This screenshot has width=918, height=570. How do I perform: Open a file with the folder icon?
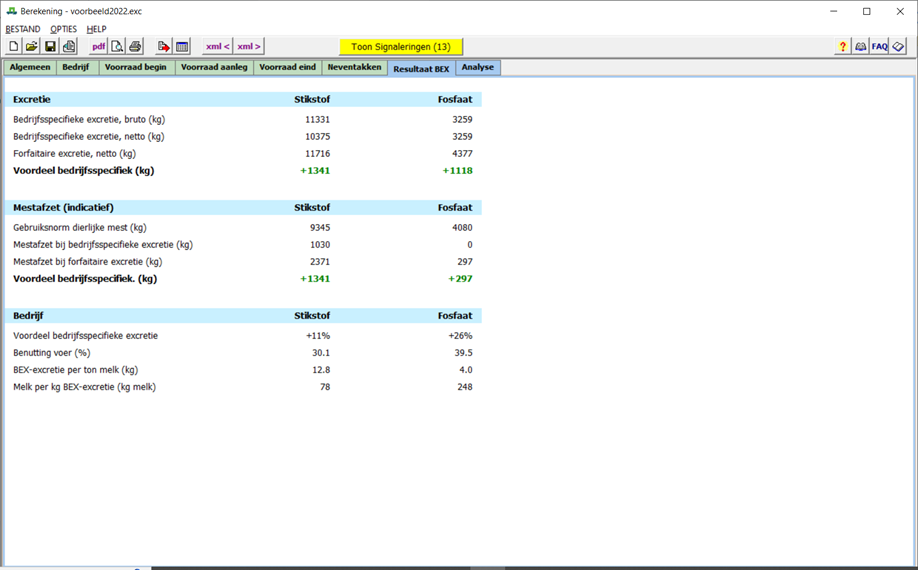(x=32, y=47)
